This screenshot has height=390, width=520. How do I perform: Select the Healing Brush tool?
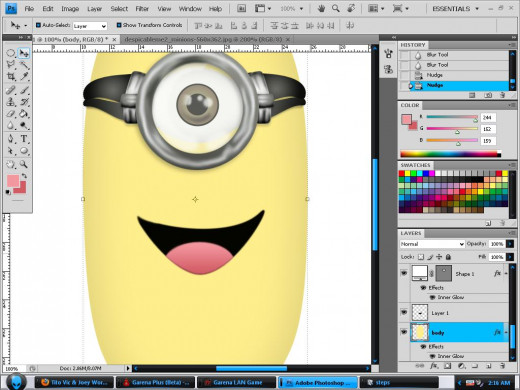click(11, 90)
